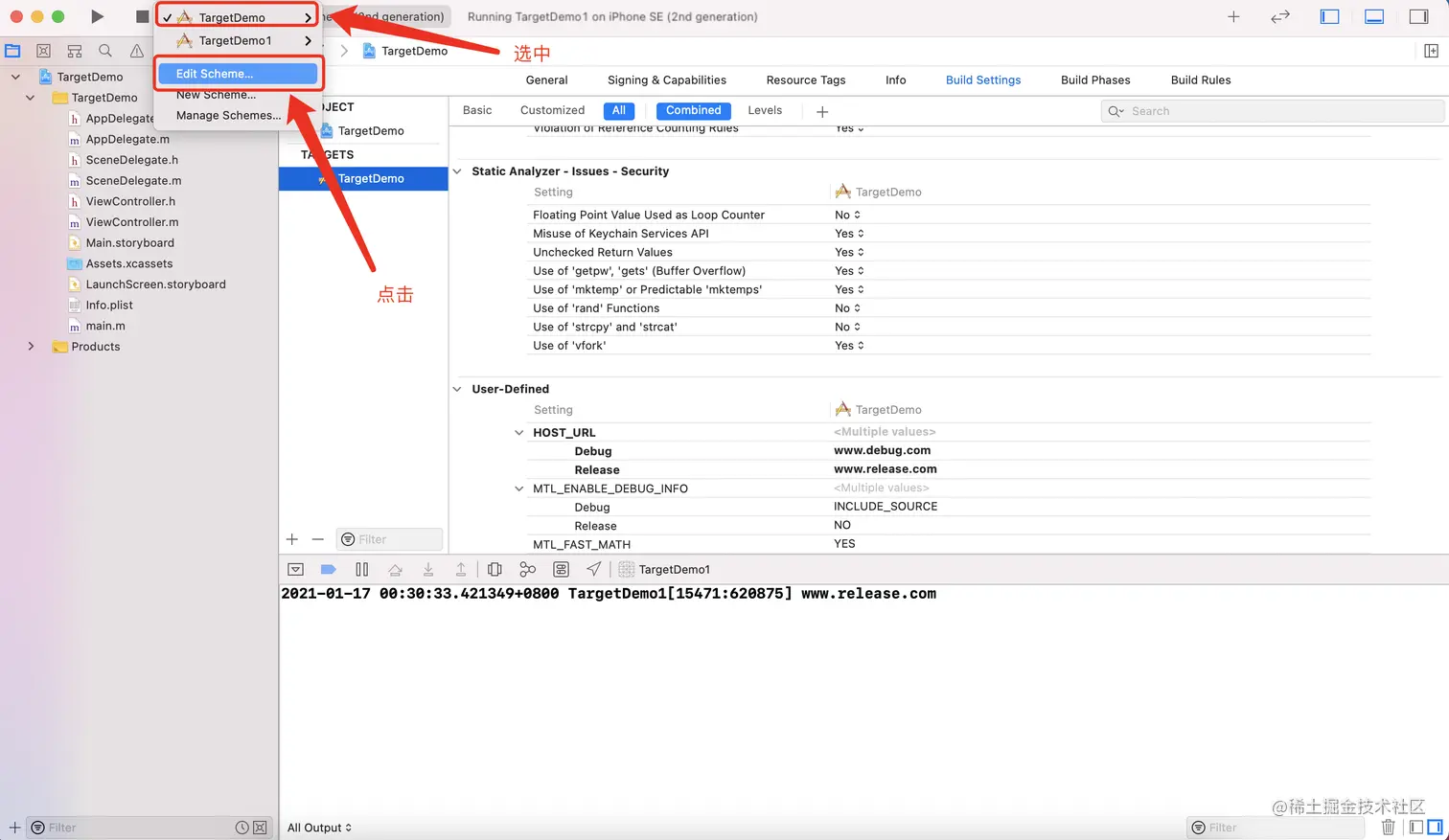Viewport: 1449px width, 840px height.
Task: Collapse the TargetDemo project root in the navigator
Action: click(15, 77)
